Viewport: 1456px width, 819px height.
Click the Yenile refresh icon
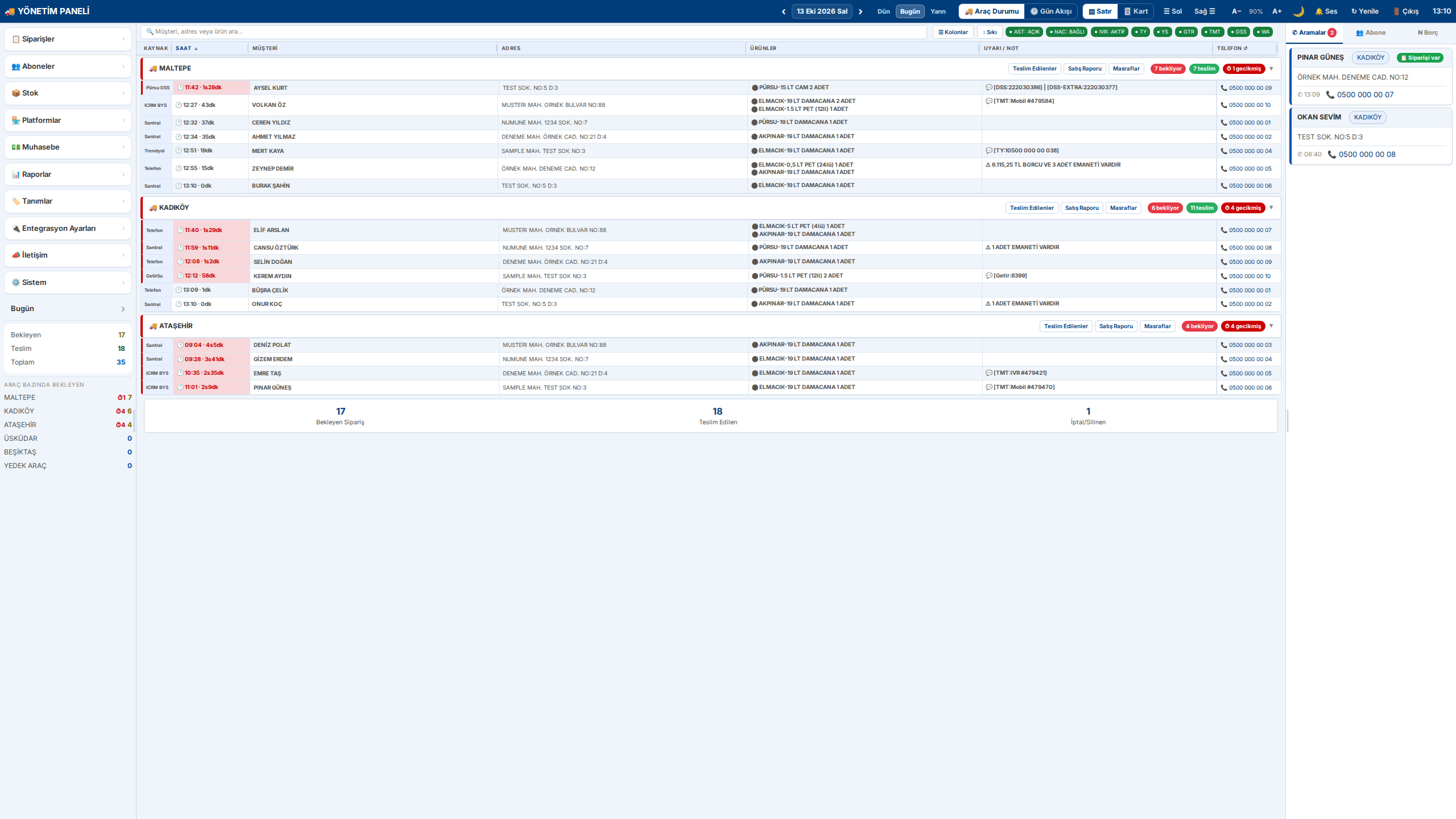[1354, 11]
